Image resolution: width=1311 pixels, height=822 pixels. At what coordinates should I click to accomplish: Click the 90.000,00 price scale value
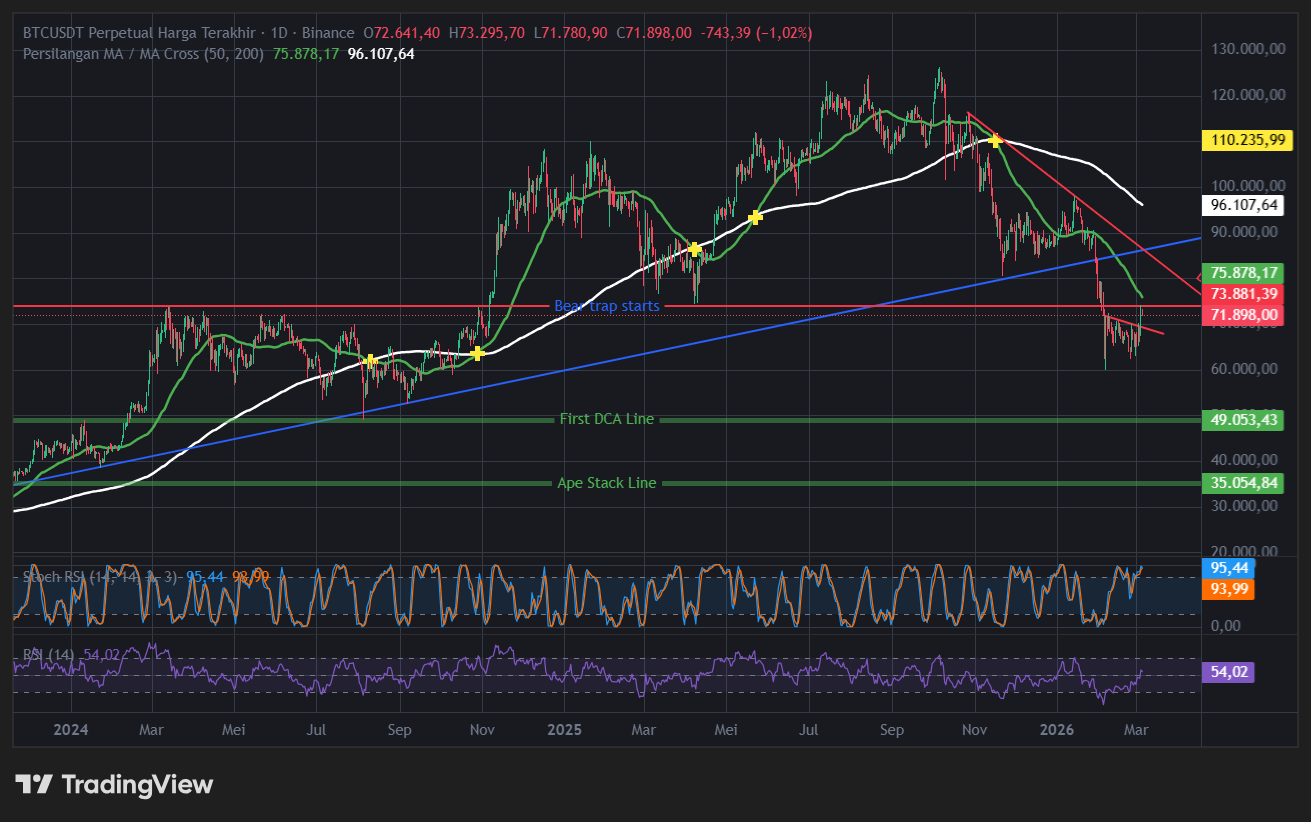pos(1244,232)
